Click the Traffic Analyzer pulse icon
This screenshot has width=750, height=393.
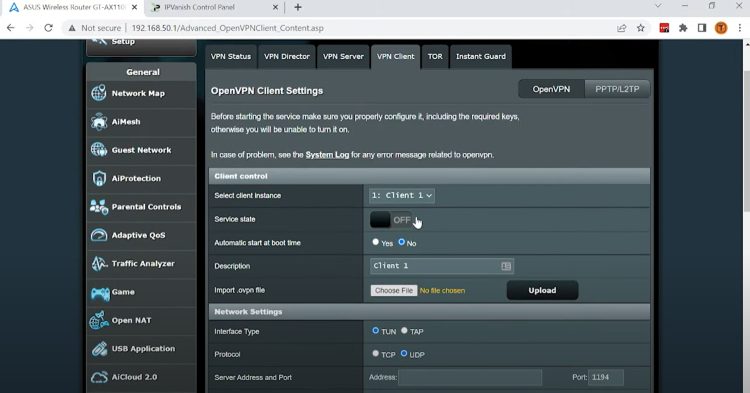tap(99, 263)
